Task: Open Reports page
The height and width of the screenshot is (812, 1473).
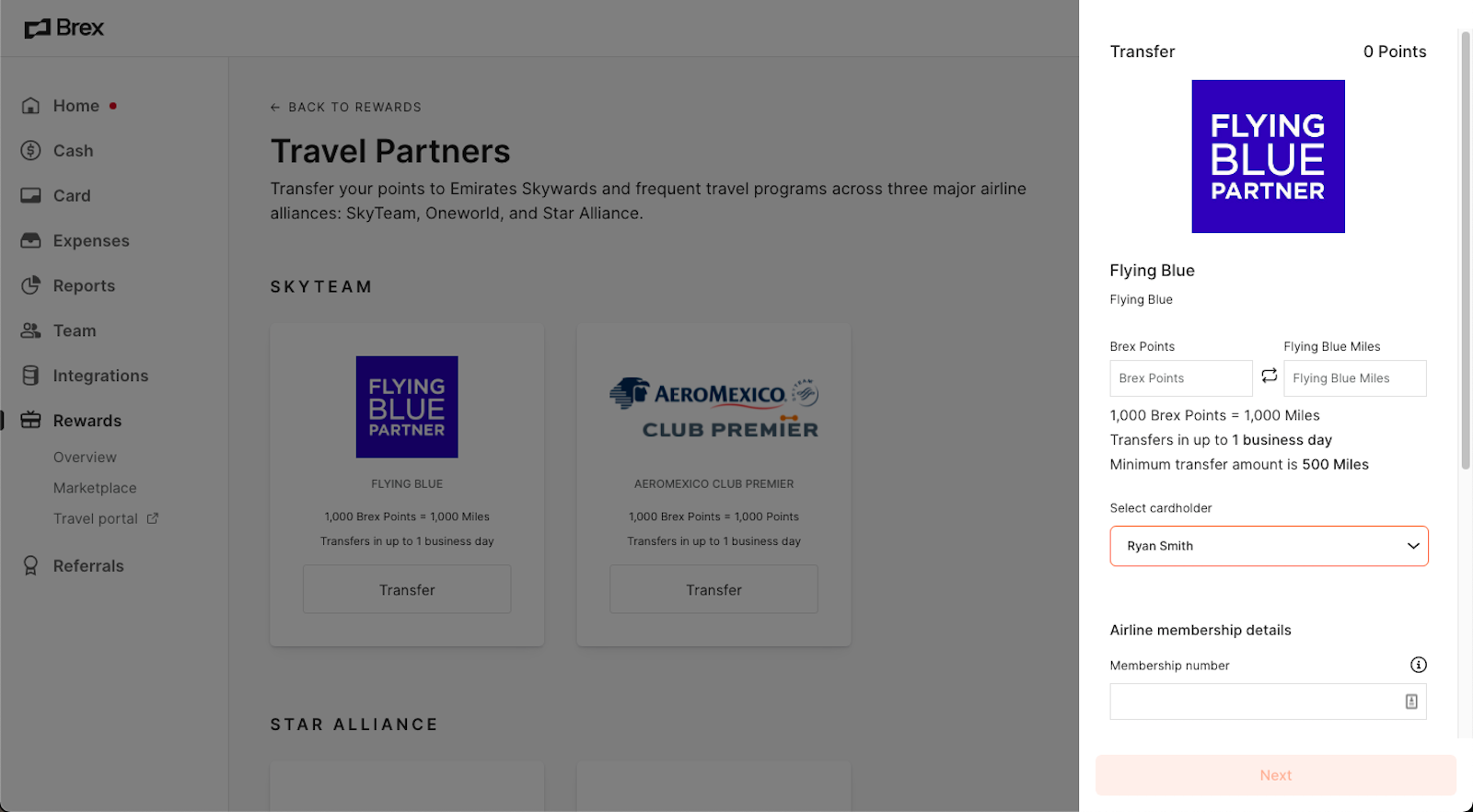Action: coord(84,286)
